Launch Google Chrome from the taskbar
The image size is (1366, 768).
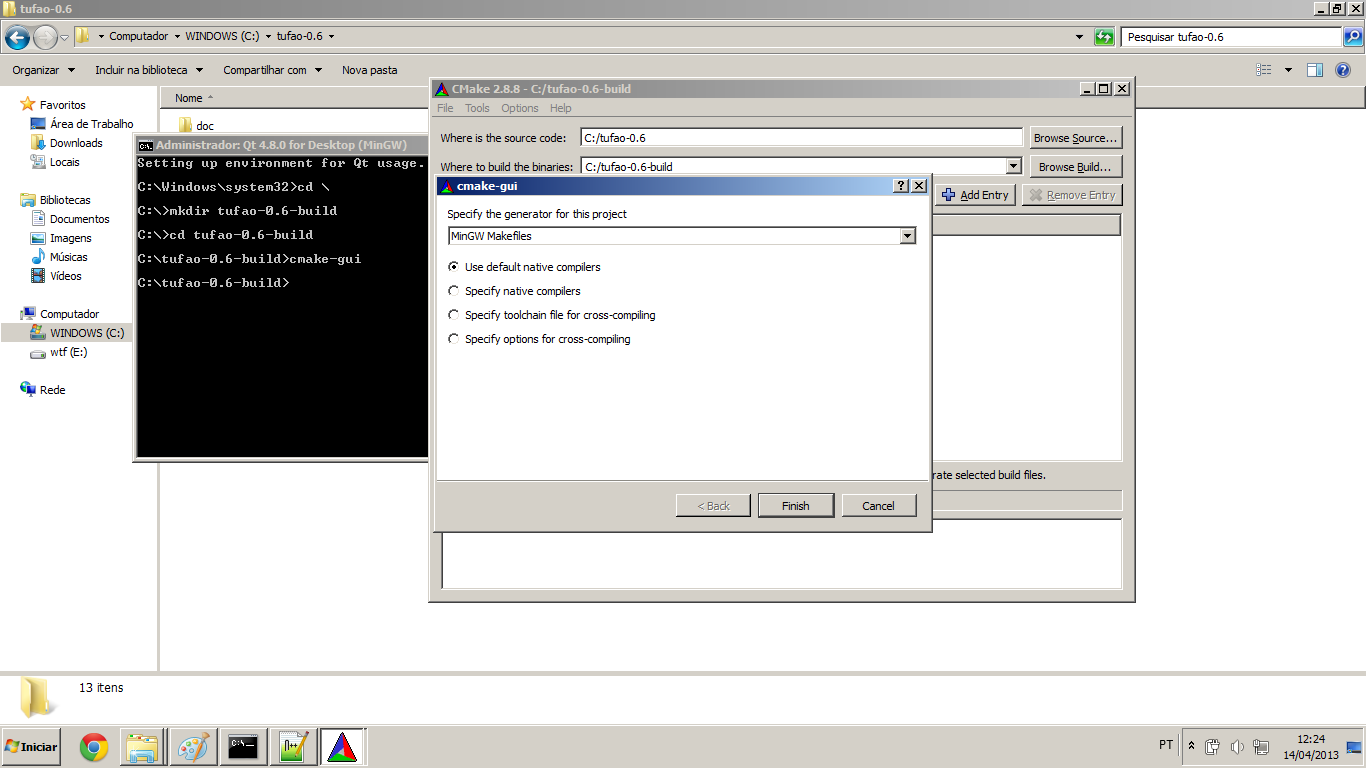pos(94,747)
